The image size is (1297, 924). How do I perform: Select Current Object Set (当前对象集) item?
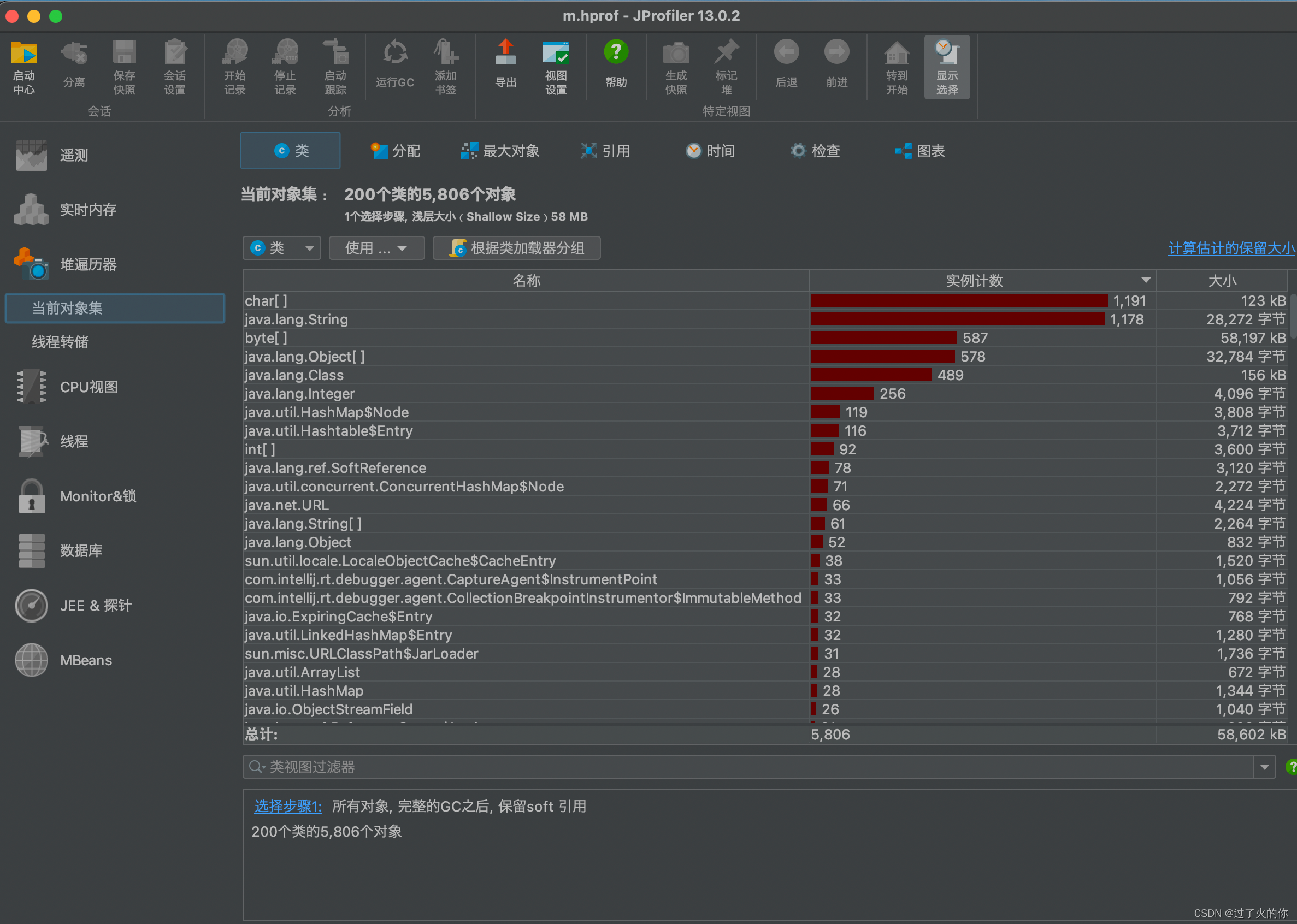tap(115, 309)
